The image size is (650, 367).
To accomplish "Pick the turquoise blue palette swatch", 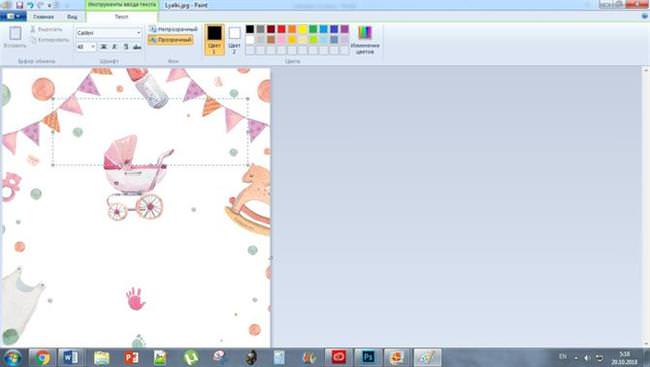I will (x=323, y=29).
